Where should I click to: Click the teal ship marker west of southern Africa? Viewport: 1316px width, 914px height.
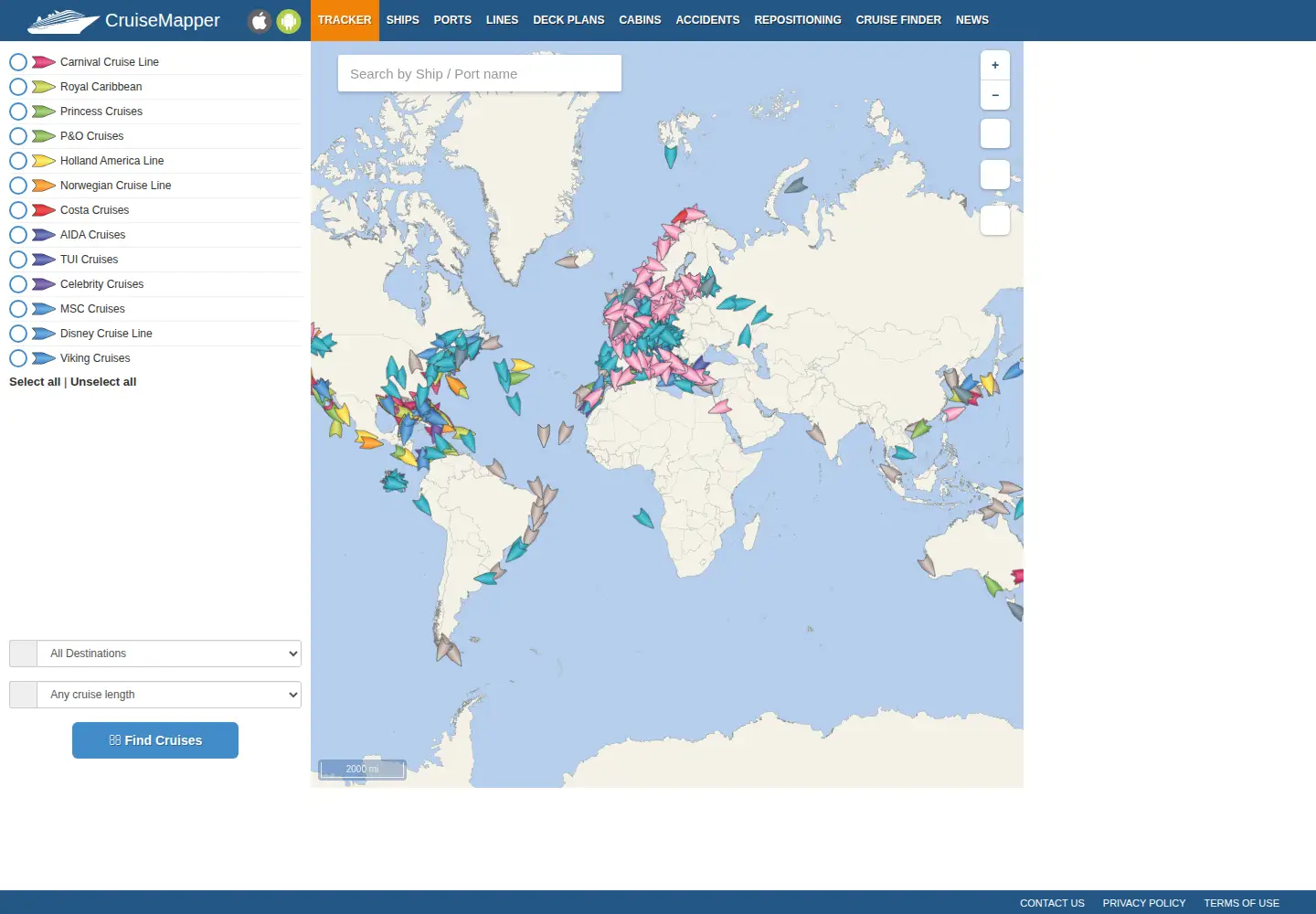[644, 518]
